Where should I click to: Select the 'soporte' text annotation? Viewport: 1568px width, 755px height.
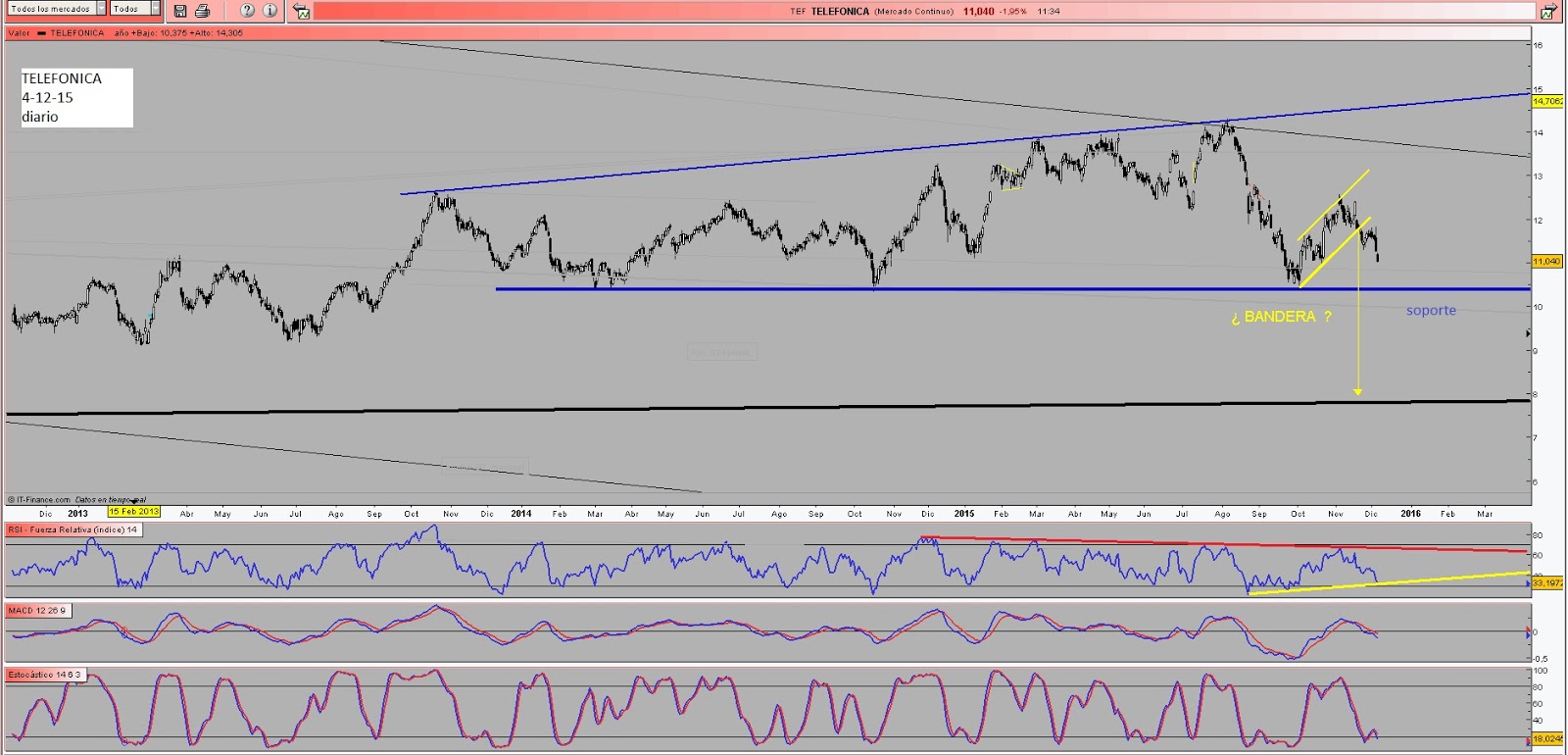pyautogui.click(x=1431, y=311)
